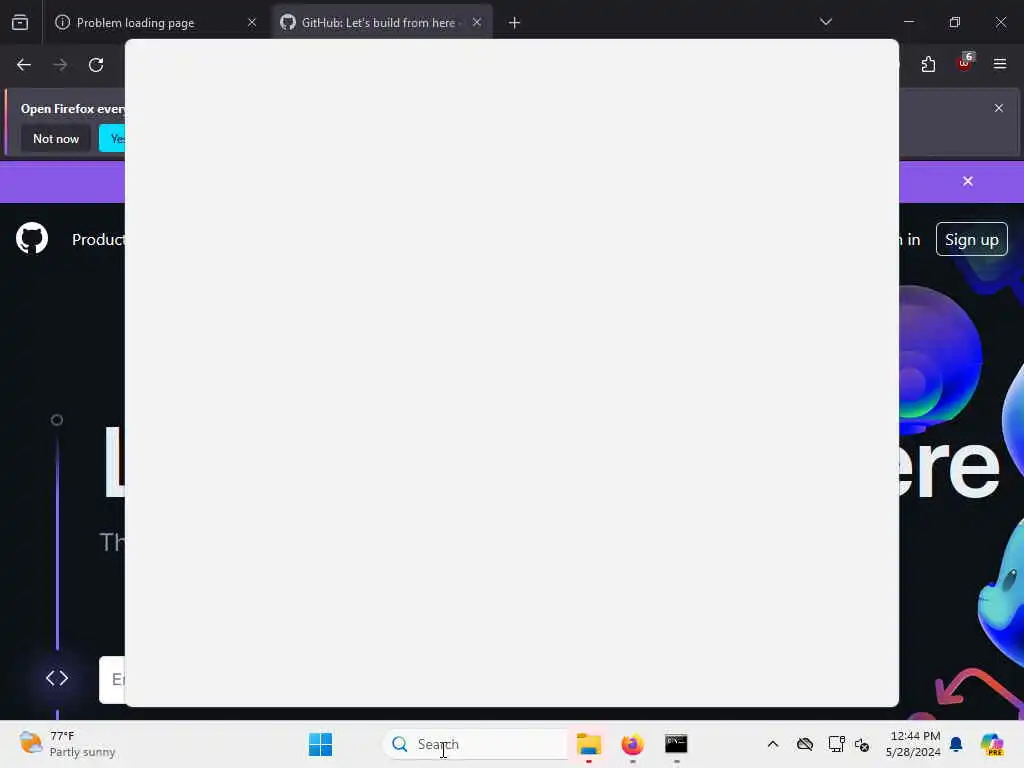Open the Firefox extensions puzzle icon
1024x768 pixels.
click(928, 64)
